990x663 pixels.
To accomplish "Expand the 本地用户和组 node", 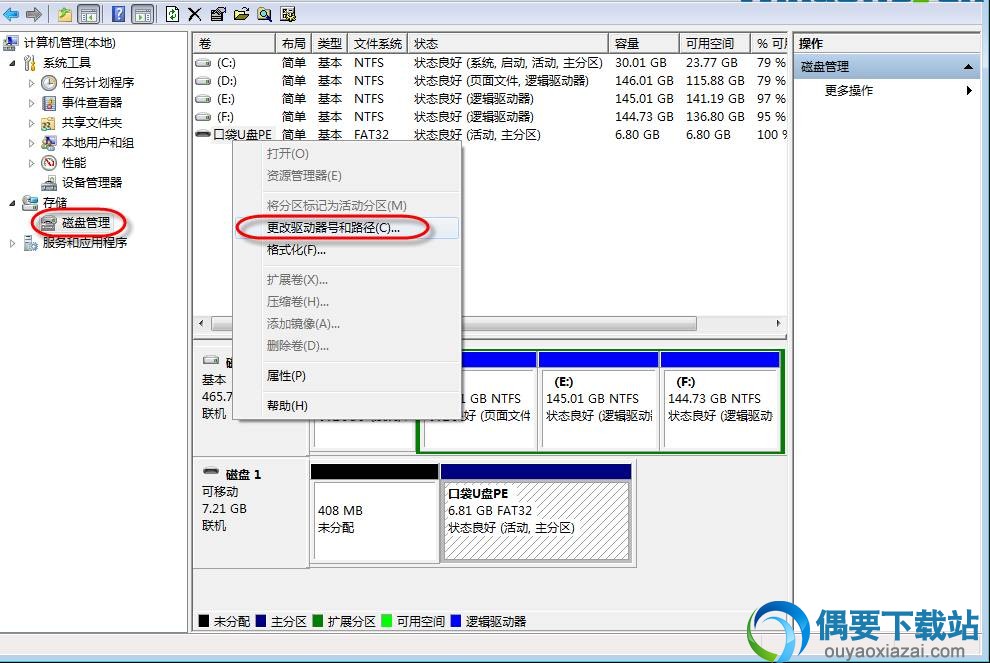I will [x=31, y=143].
